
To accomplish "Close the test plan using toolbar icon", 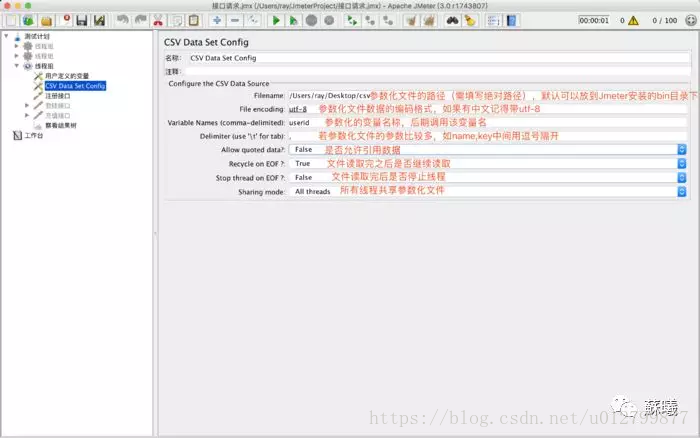I will pos(65,21).
